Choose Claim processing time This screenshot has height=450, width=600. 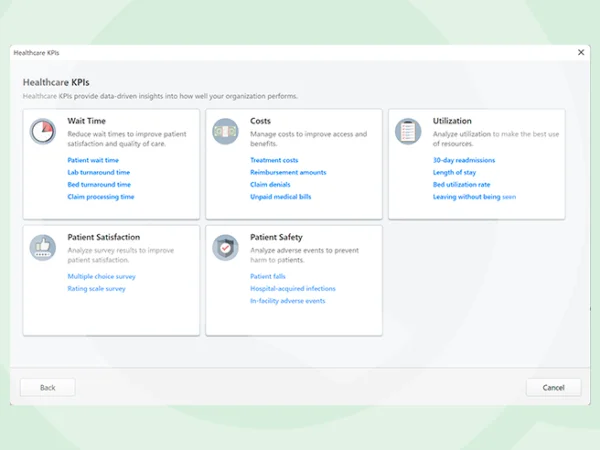pyautogui.click(x=100, y=197)
